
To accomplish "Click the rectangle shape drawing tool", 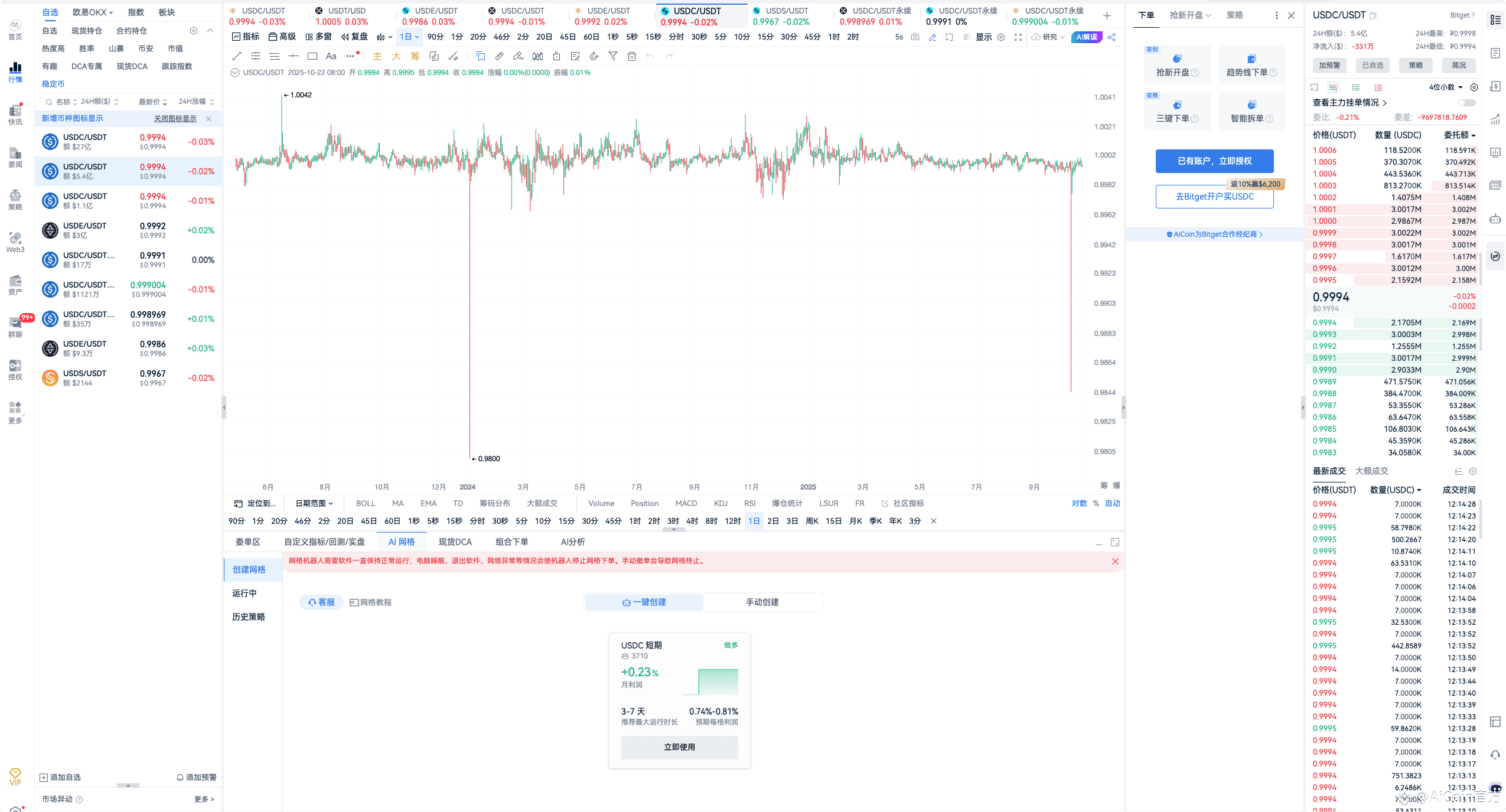I will (x=312, y=56).
